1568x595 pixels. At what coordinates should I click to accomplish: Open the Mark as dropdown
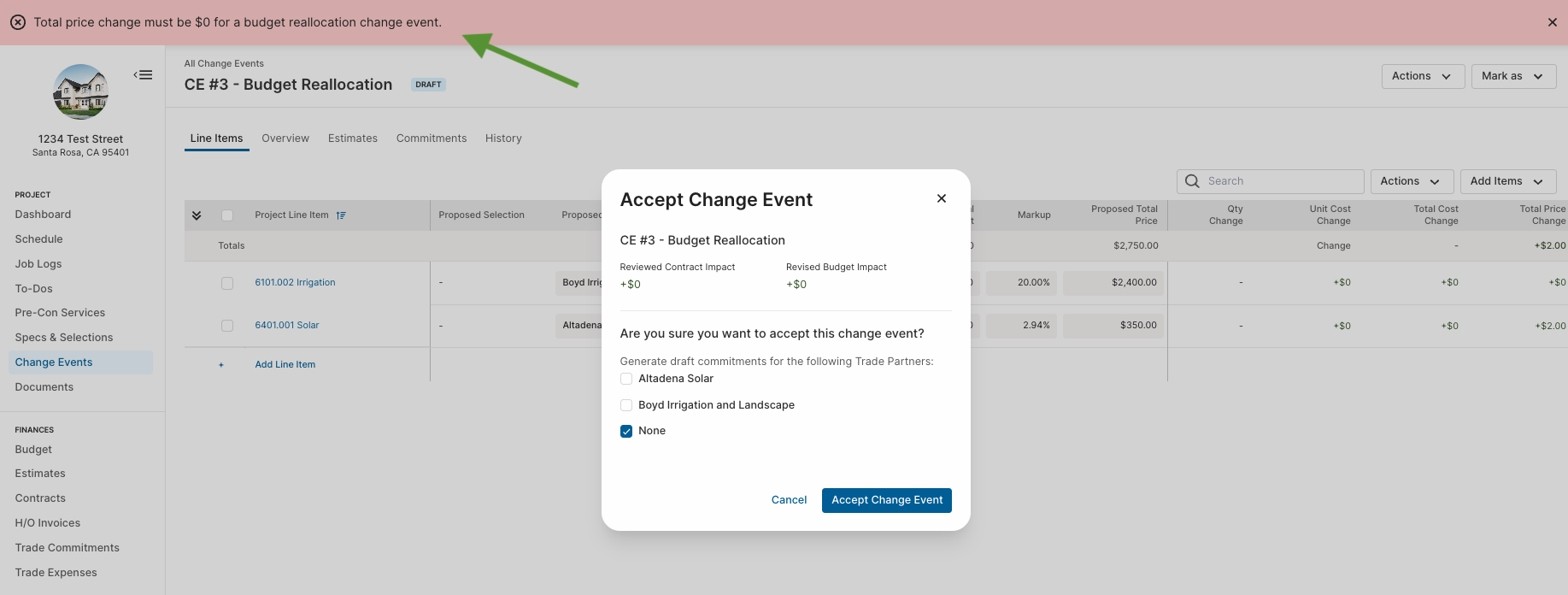click(x=1513, y=76)
